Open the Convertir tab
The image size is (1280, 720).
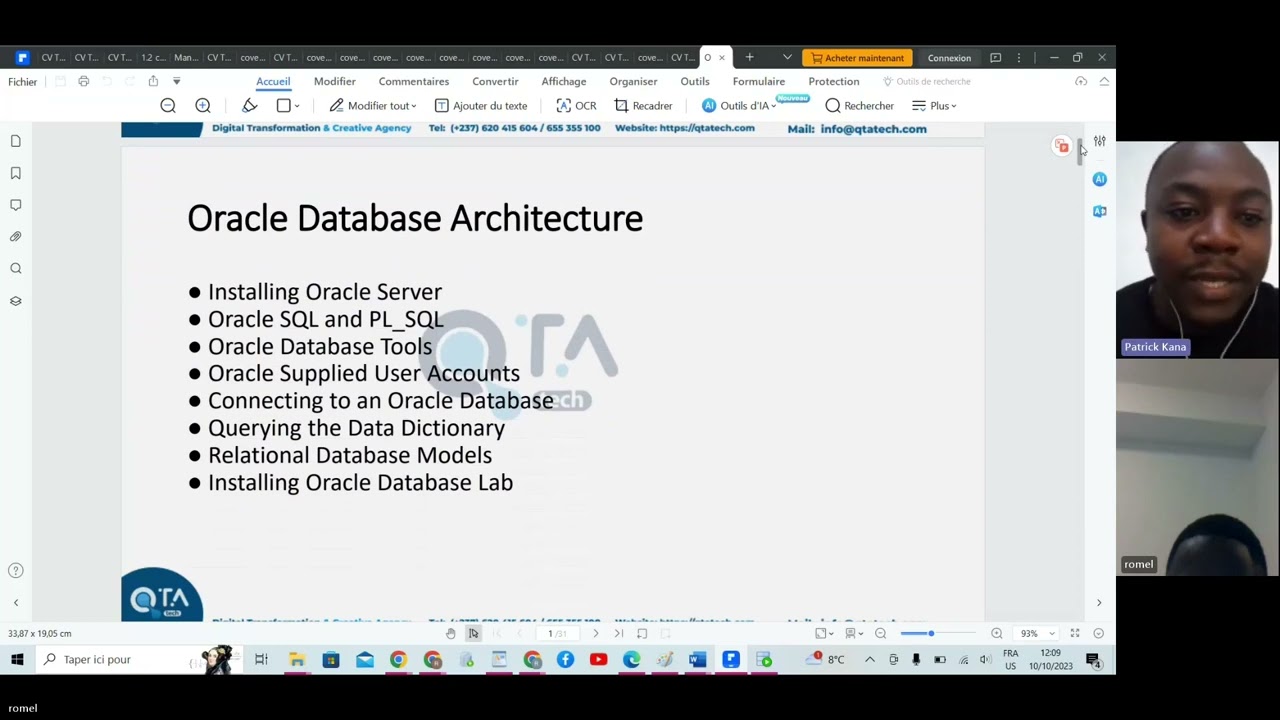(495, 81)
